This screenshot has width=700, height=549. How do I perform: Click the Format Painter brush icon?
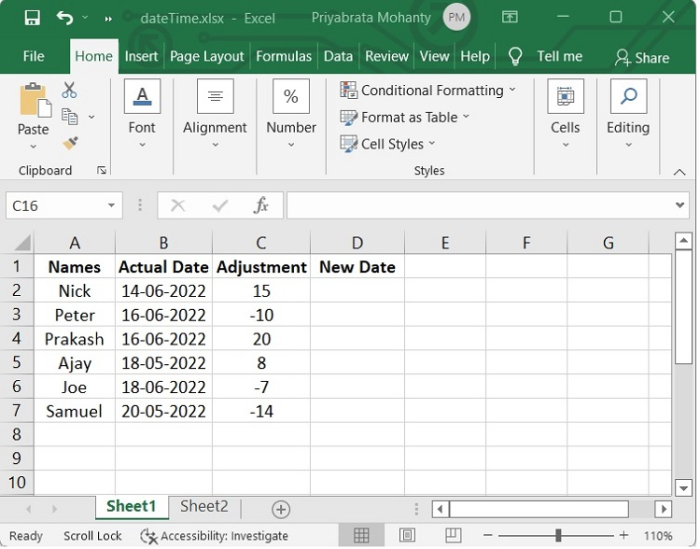(69, 144)
